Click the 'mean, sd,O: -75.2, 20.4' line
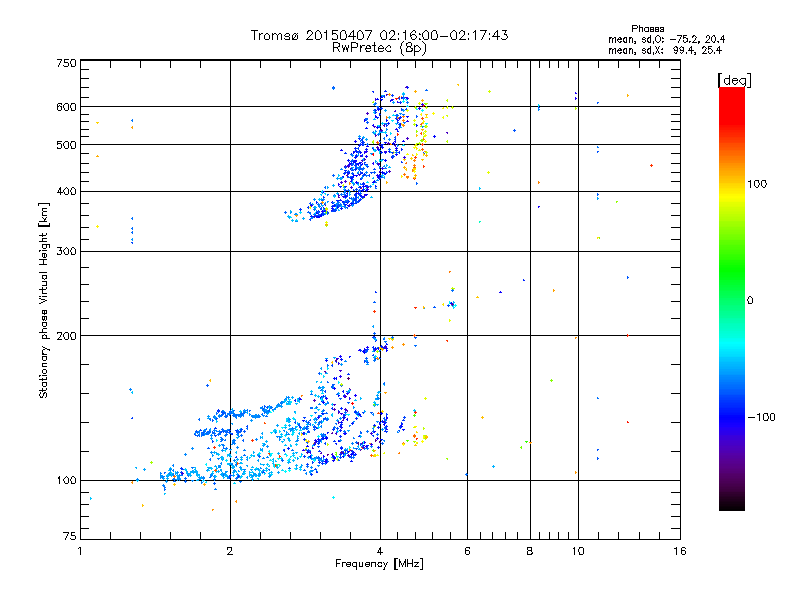This screenshot has height=600, width=800. [666, 39]
